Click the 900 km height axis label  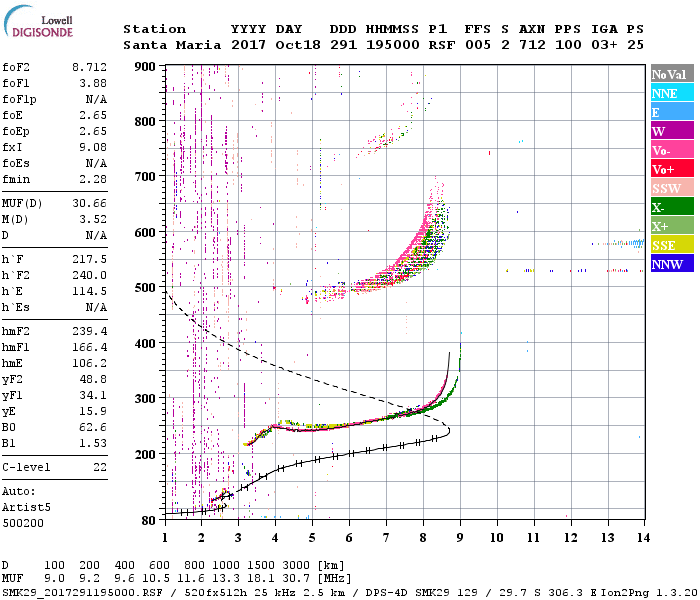(x=145, y=67)
